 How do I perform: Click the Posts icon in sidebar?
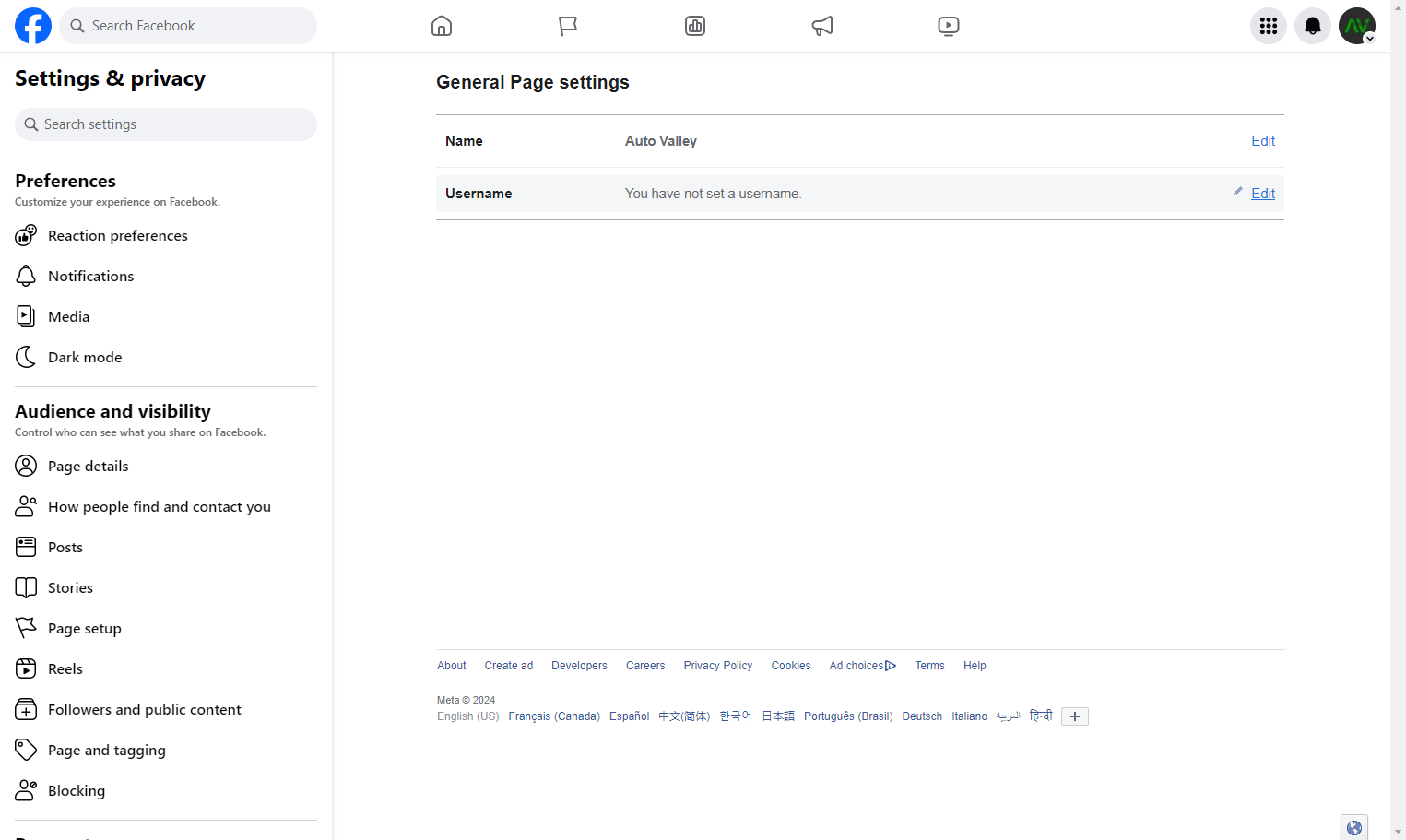26,547
